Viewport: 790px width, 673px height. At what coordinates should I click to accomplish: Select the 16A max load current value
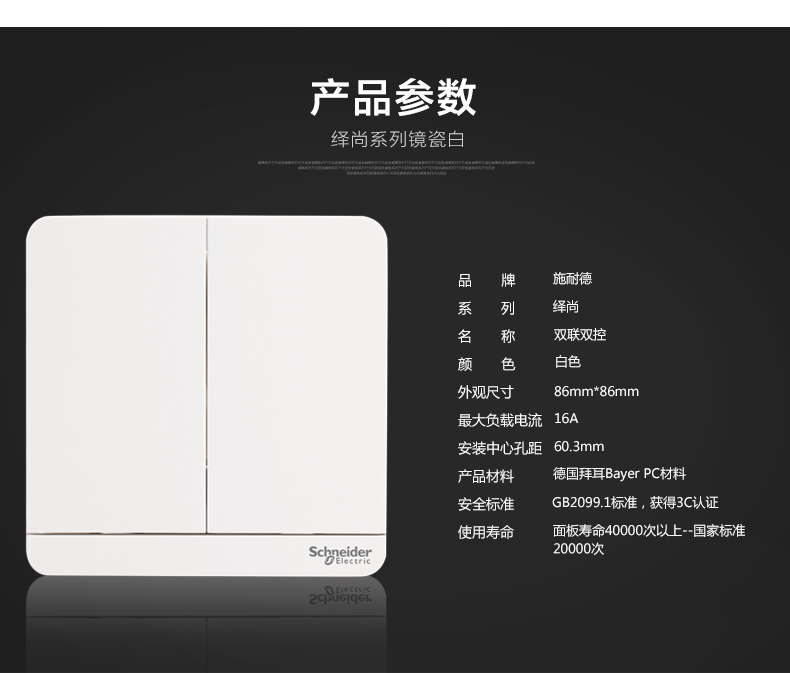pos(566,419)
